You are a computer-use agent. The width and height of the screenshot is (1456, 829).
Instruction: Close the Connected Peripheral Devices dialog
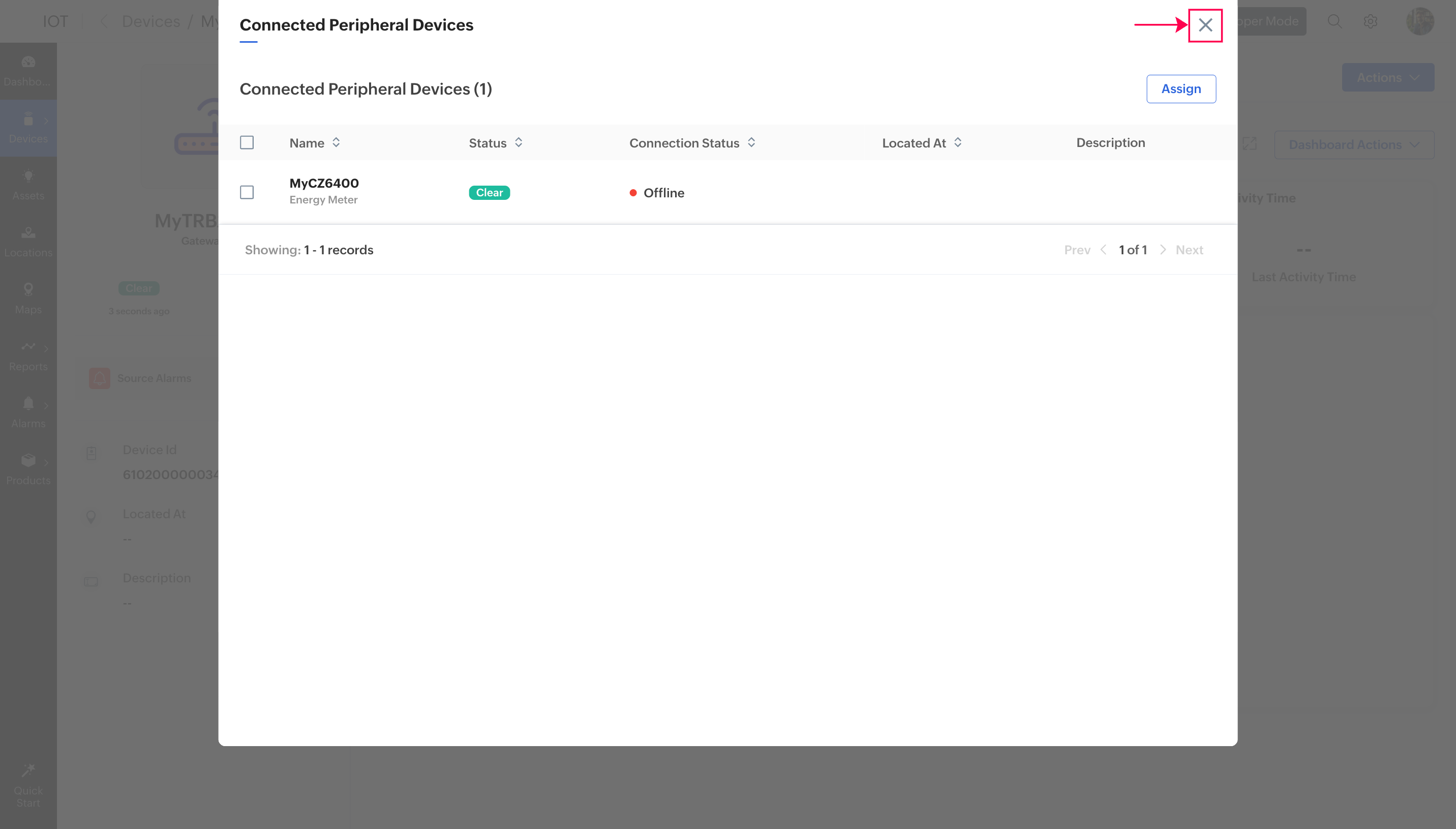coord(1205,25)
